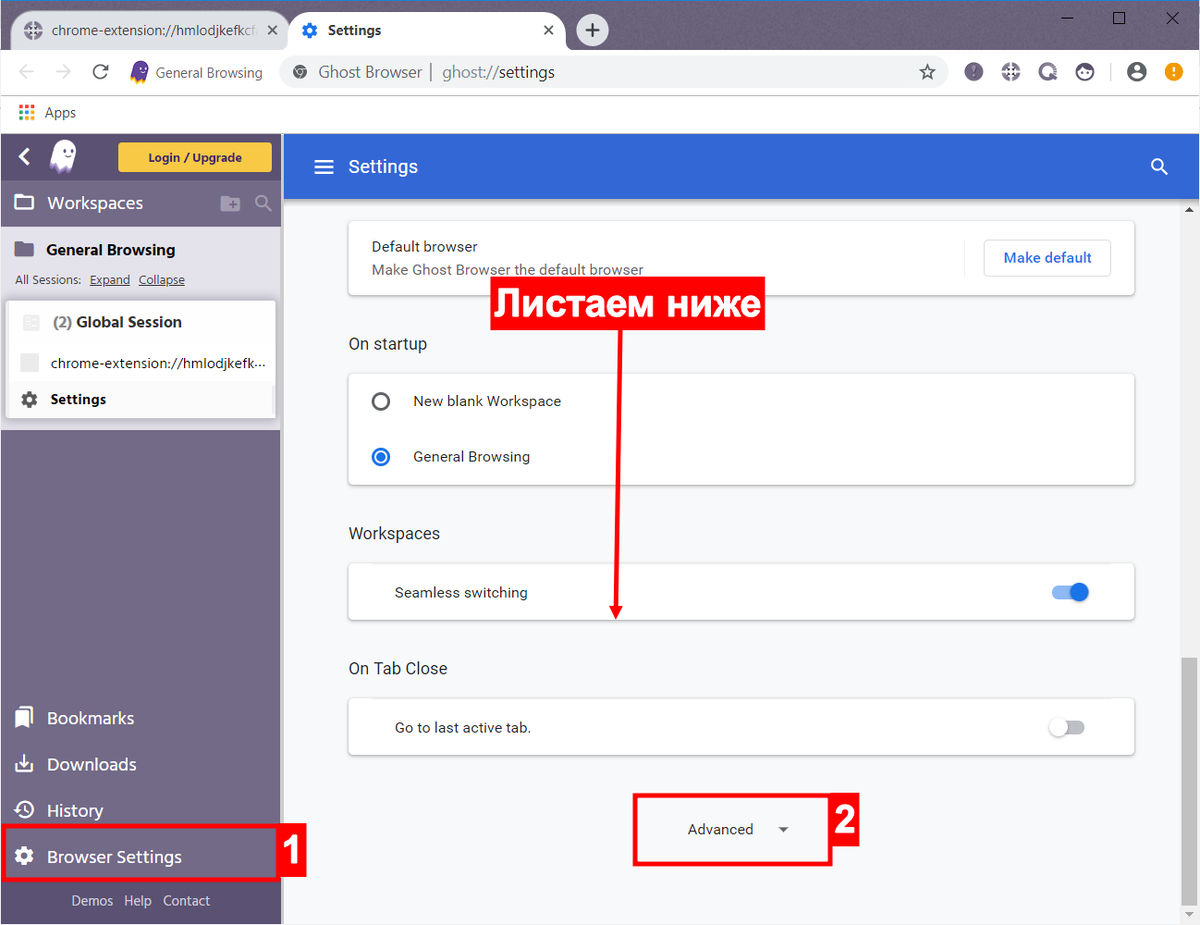Collapse the Ghost sidebar with back chevron
The height and width of the screenshot is (925, 1200).
pyautogui.click(x=25, y=156)
